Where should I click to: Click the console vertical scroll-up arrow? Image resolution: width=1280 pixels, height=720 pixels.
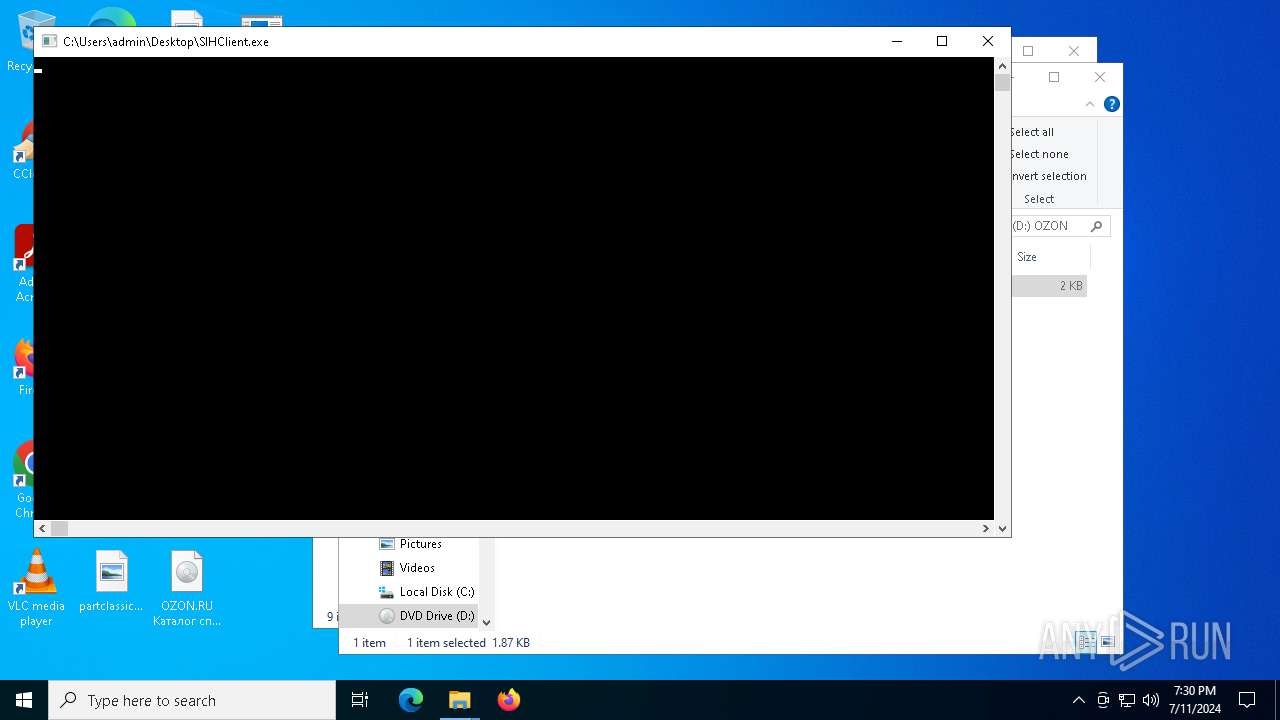click(1002, 65)
